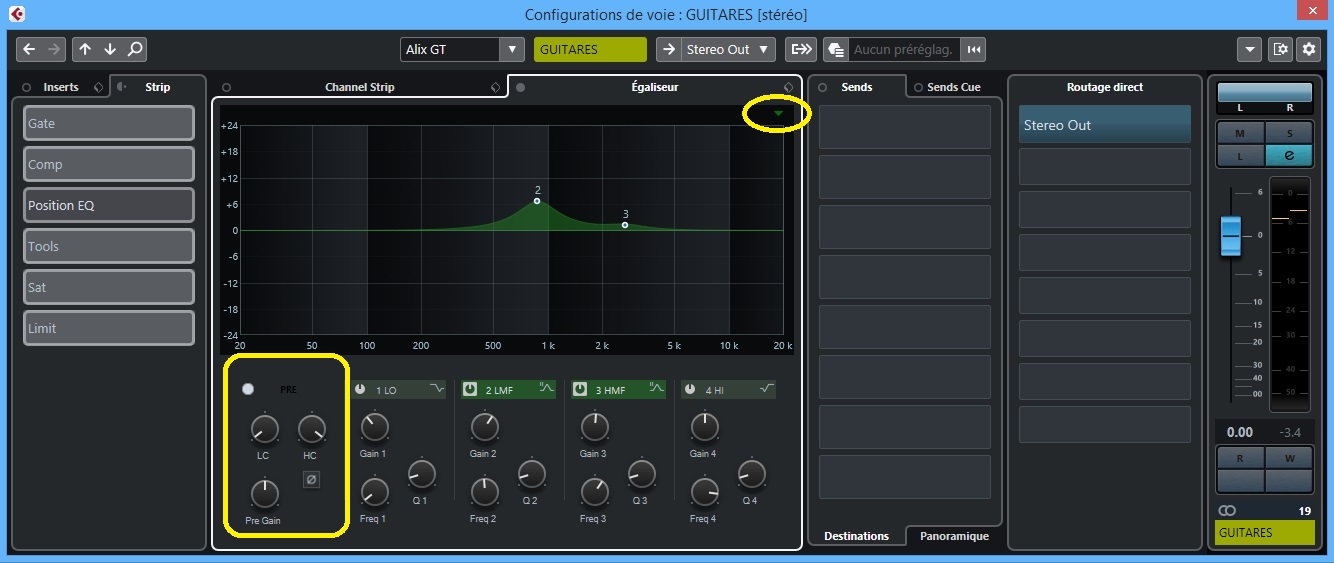
Task: Open the Panoramique tab
Action: tap(954, 536)
